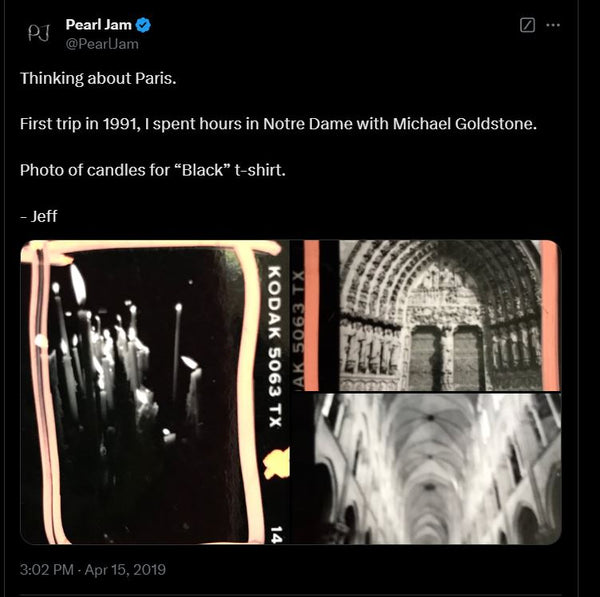Click the "– Jeff" signature line
The image size is (600, 597).
[39, 215]
